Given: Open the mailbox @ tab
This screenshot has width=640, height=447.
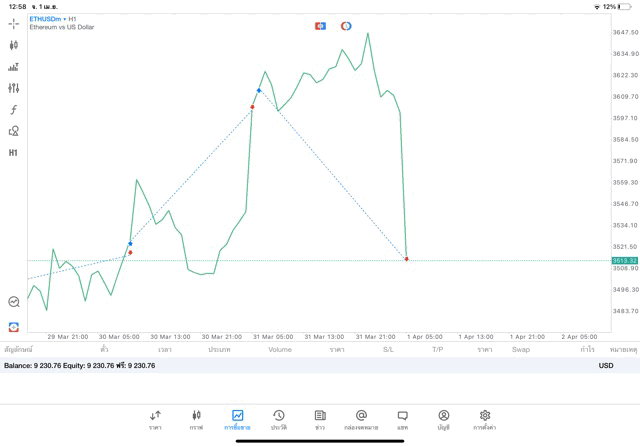Looking at the screenshot, I should [x=361, y=419].
